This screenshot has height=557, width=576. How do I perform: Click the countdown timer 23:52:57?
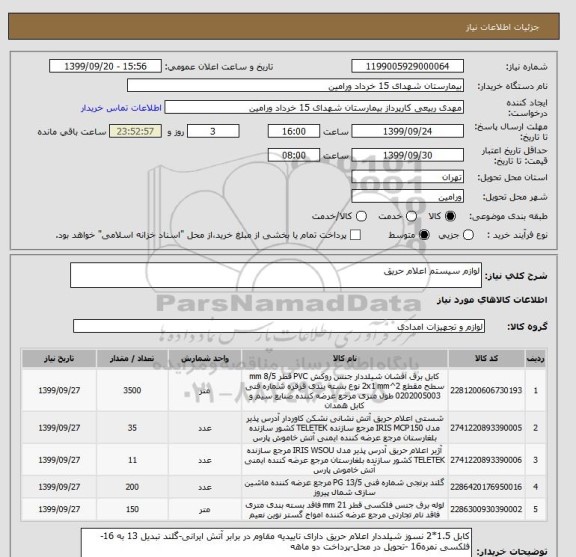coord(135,131)
